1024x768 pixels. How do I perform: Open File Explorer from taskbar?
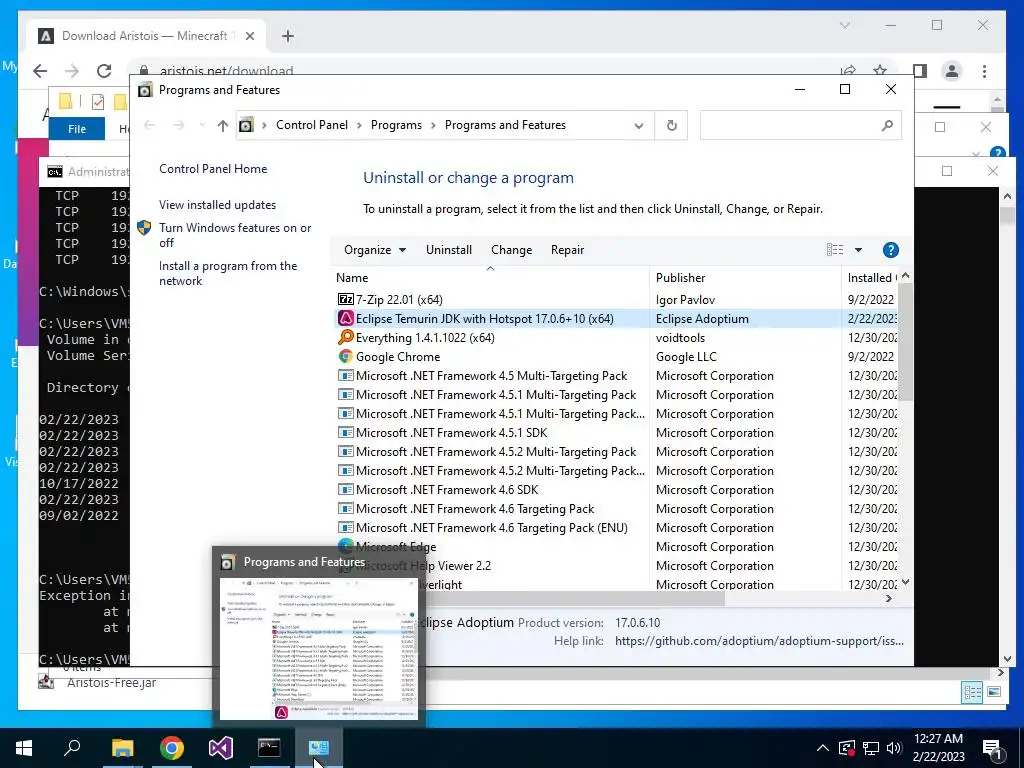click(x=122, y=748)
